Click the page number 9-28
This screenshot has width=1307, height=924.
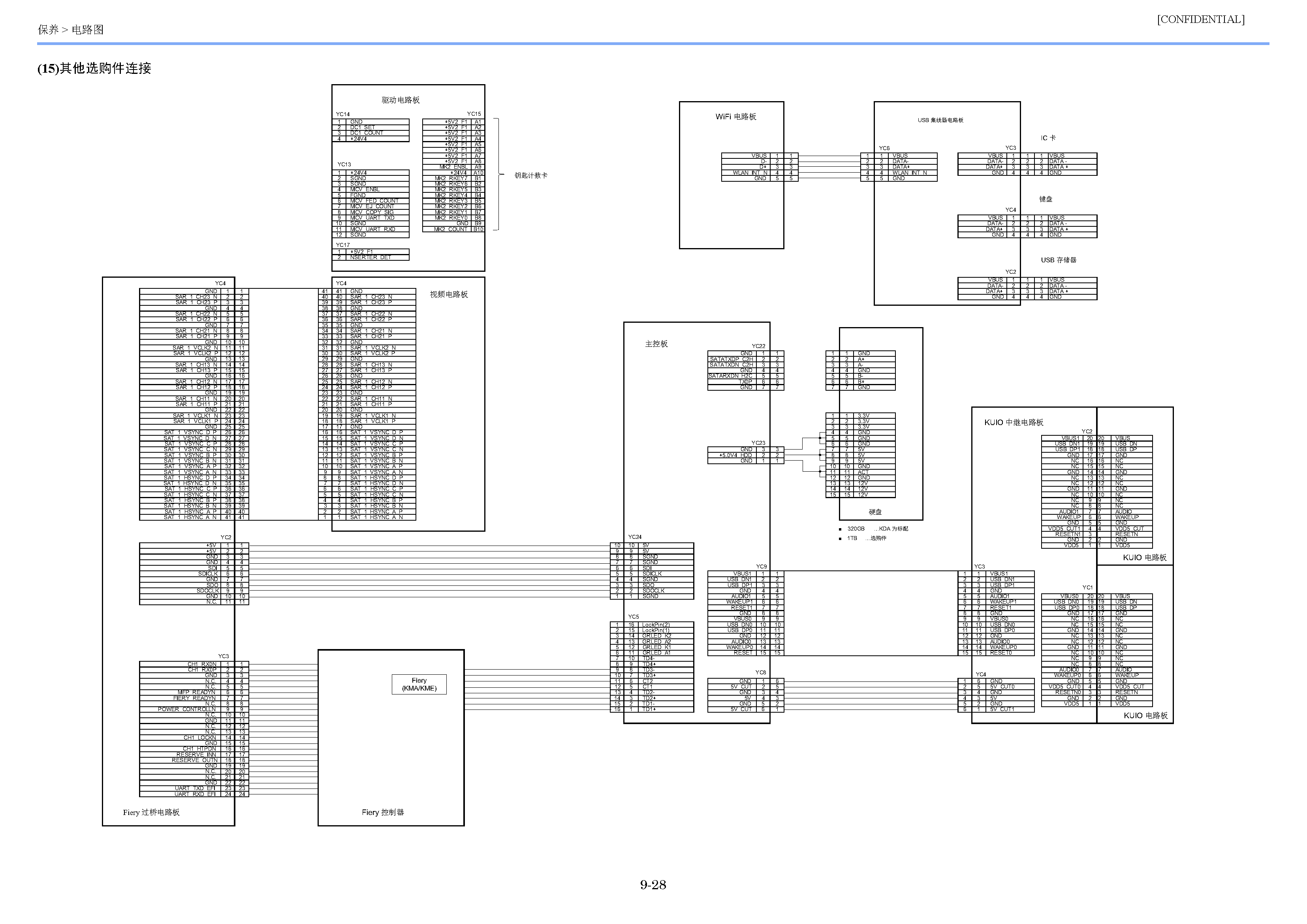(653, 885)
